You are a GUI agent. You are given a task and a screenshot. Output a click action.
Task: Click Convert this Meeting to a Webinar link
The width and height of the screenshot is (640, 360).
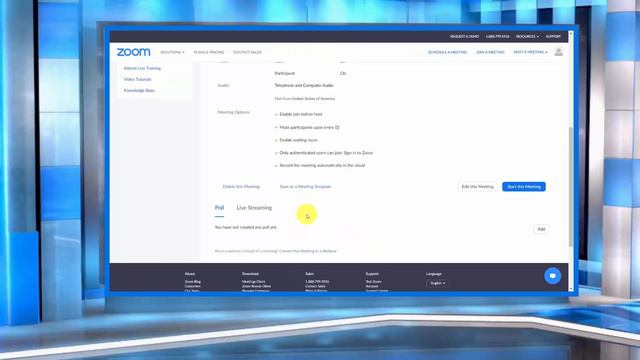click(308, 251)
